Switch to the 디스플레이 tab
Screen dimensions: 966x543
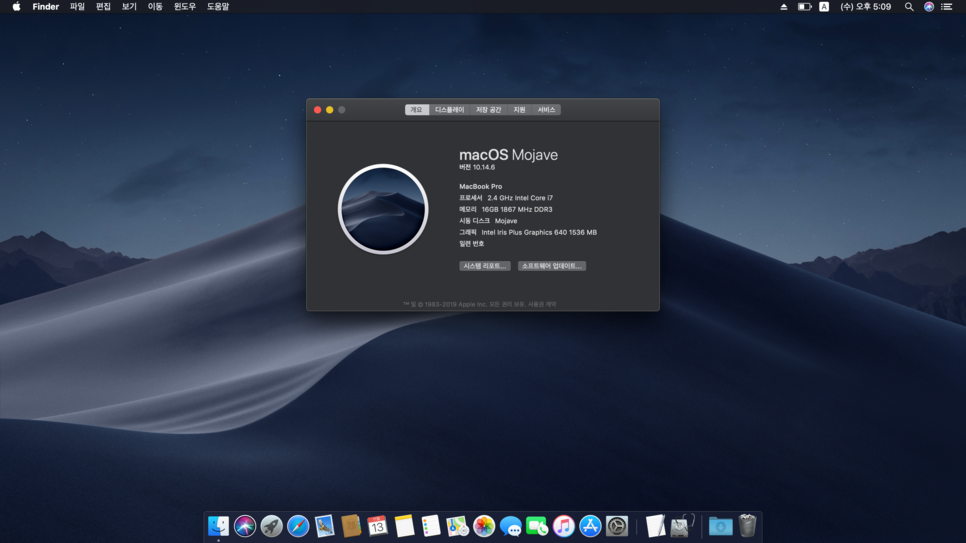449,110
